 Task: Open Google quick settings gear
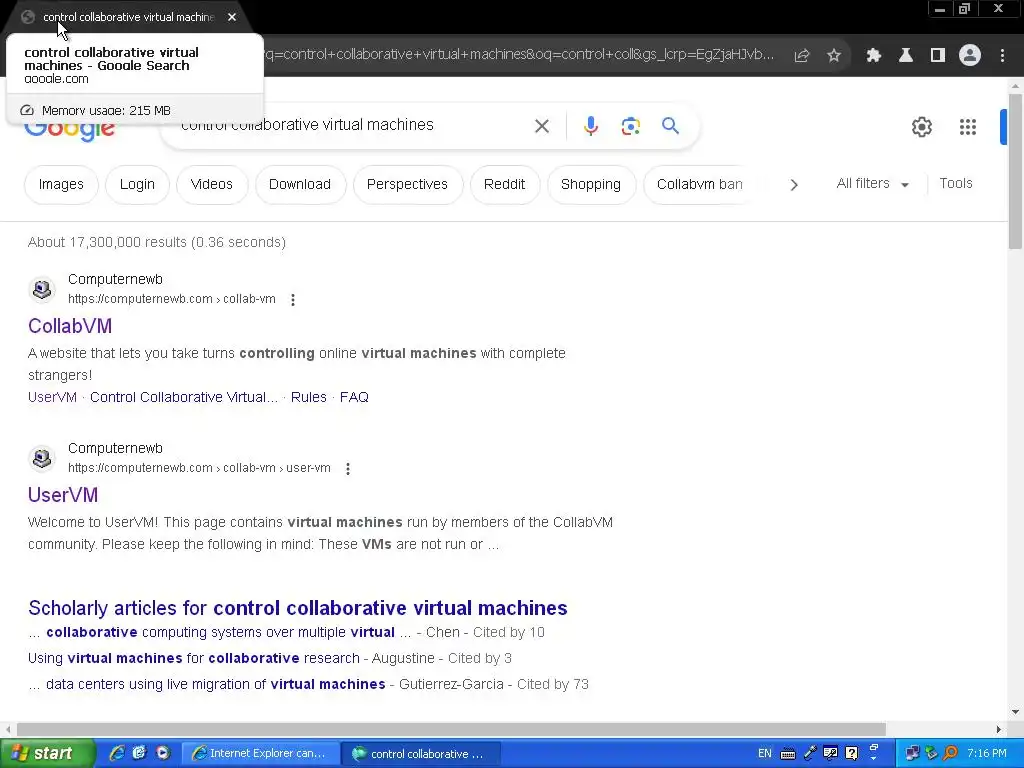click(x=921, y=127)
